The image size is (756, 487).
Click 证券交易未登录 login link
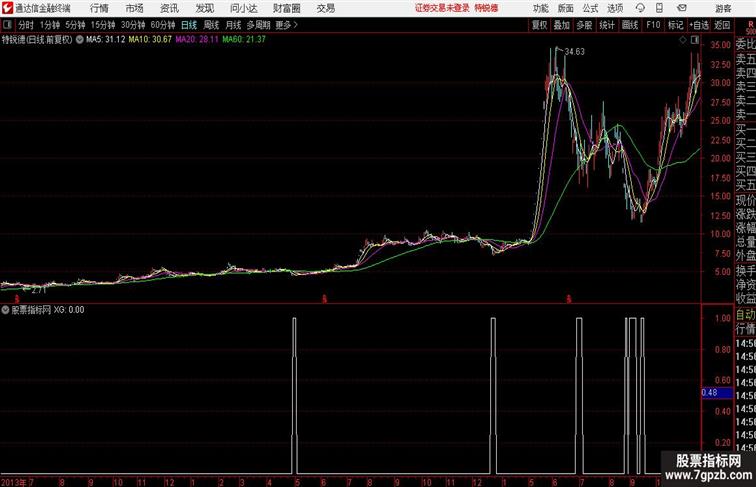[x=442, y=8]
